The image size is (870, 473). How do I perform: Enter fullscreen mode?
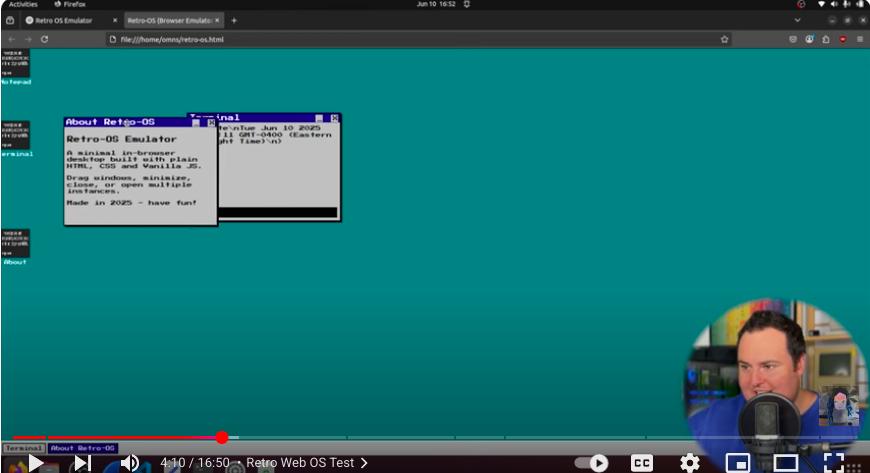833,462
